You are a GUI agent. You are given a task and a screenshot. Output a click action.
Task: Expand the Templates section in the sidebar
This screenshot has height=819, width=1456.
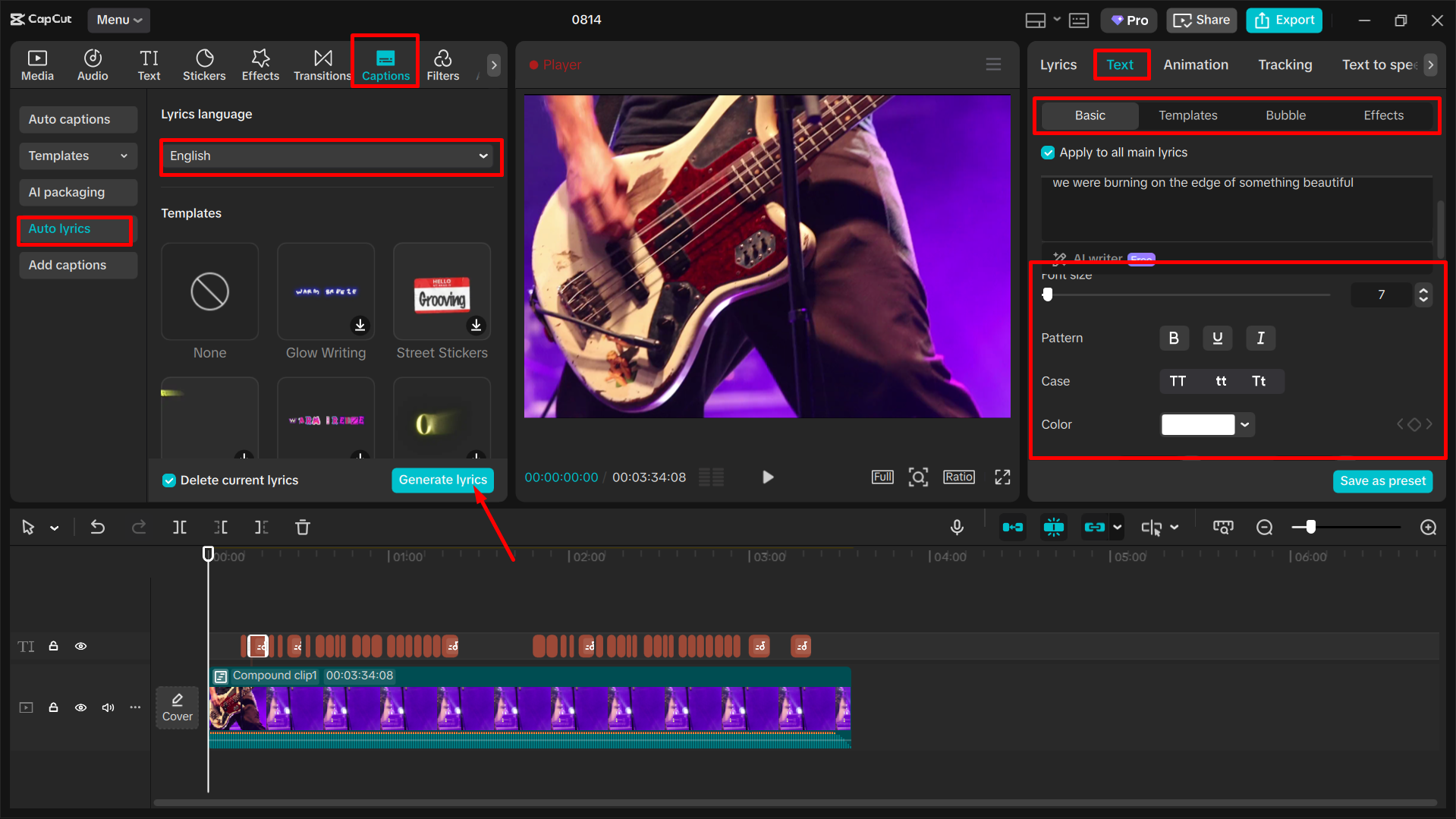coord(77,156)
